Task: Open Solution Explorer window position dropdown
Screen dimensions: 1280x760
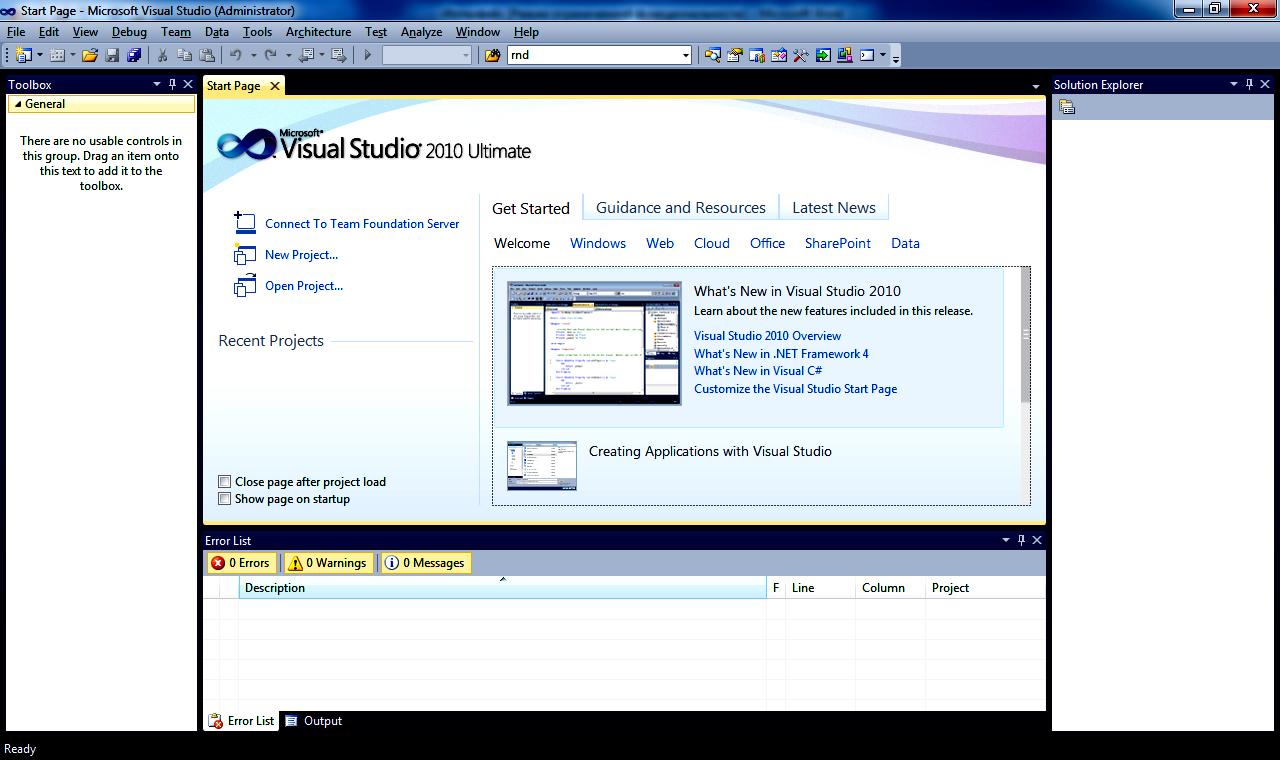Action: click(1233, 84)
